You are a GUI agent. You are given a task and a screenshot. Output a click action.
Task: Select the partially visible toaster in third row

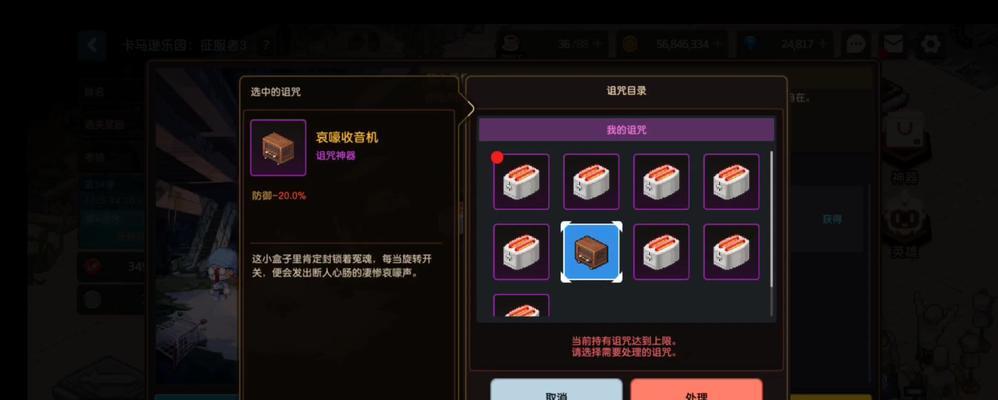(x=521, y=305)
